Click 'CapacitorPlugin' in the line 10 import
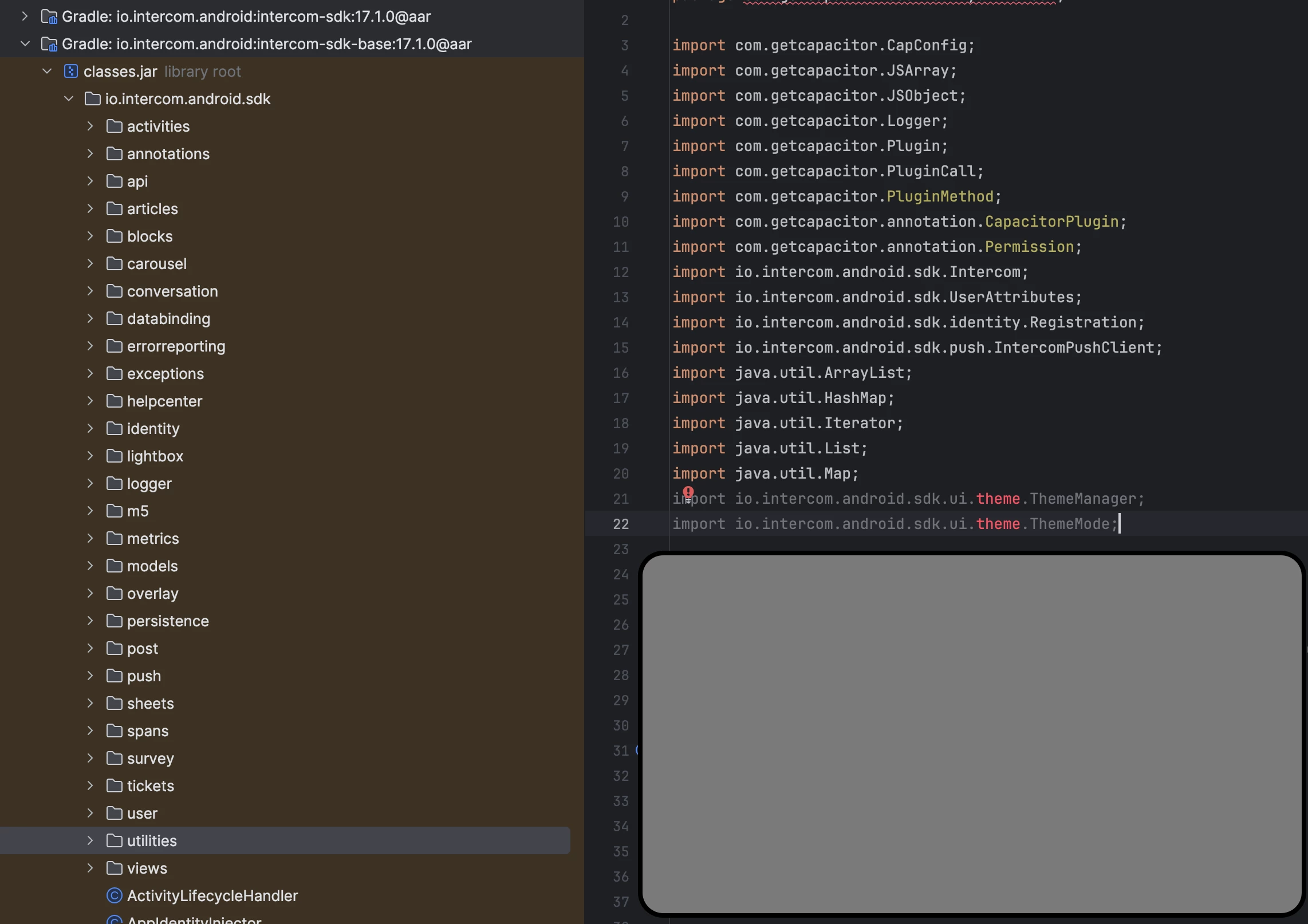 pos(1052,222)
